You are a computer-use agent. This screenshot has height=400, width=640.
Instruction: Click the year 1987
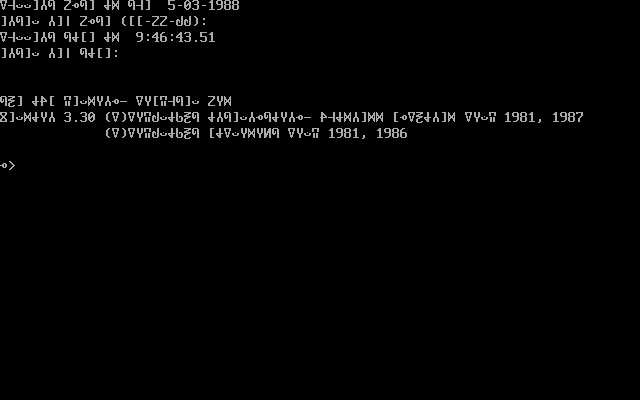pyautogui.click(x=568, y=117)
